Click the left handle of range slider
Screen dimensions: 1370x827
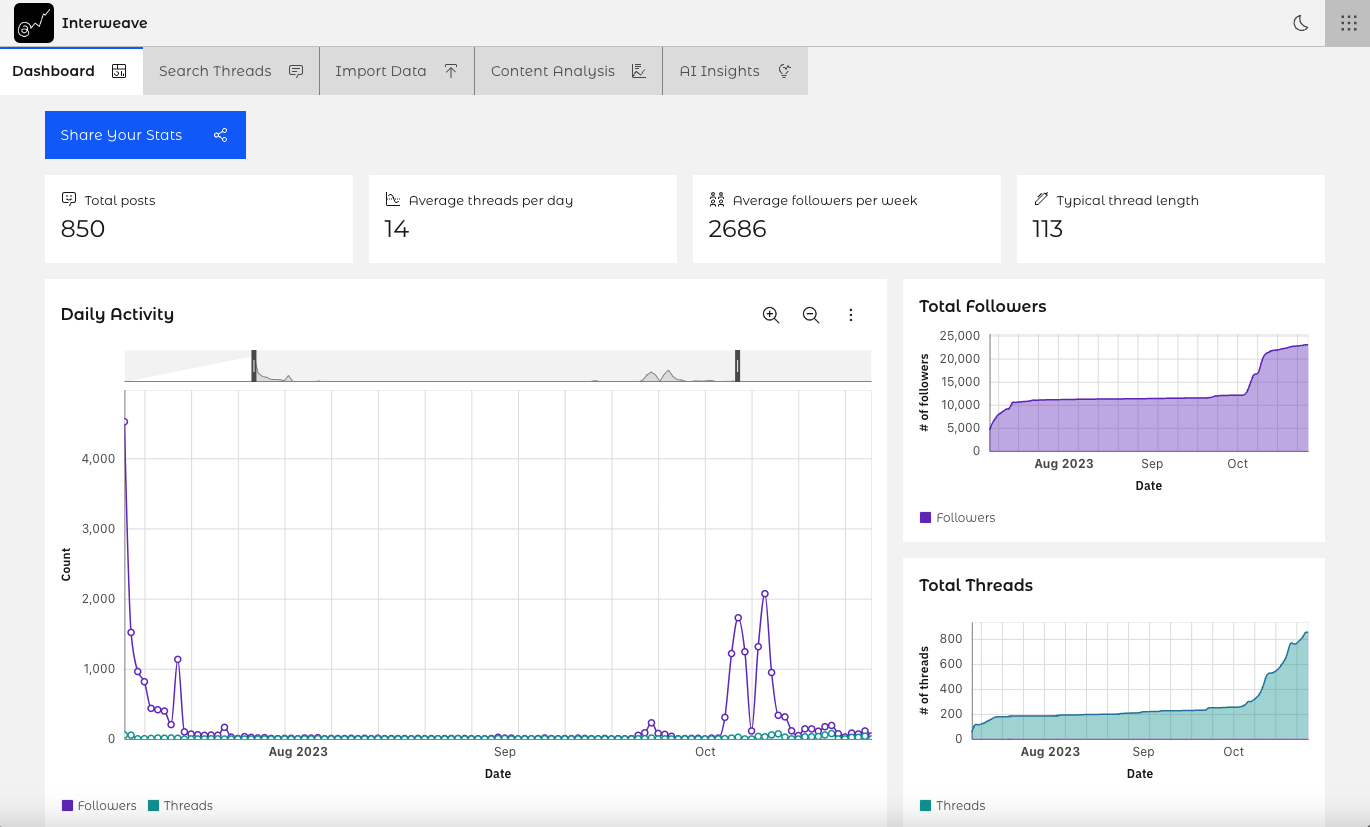[x=254, y=366]
